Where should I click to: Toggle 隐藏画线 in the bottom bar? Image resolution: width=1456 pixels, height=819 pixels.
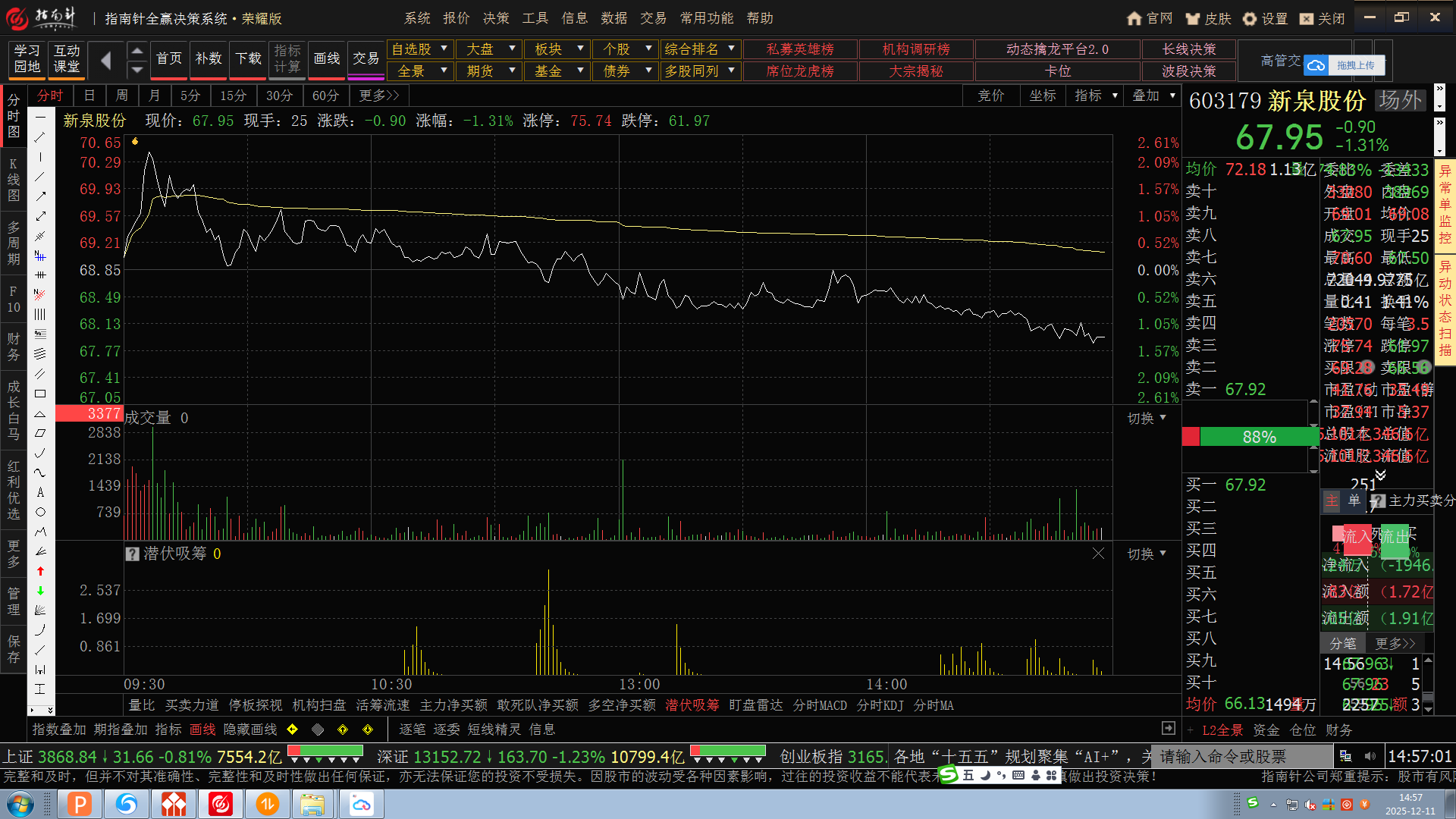click(250, 730)
